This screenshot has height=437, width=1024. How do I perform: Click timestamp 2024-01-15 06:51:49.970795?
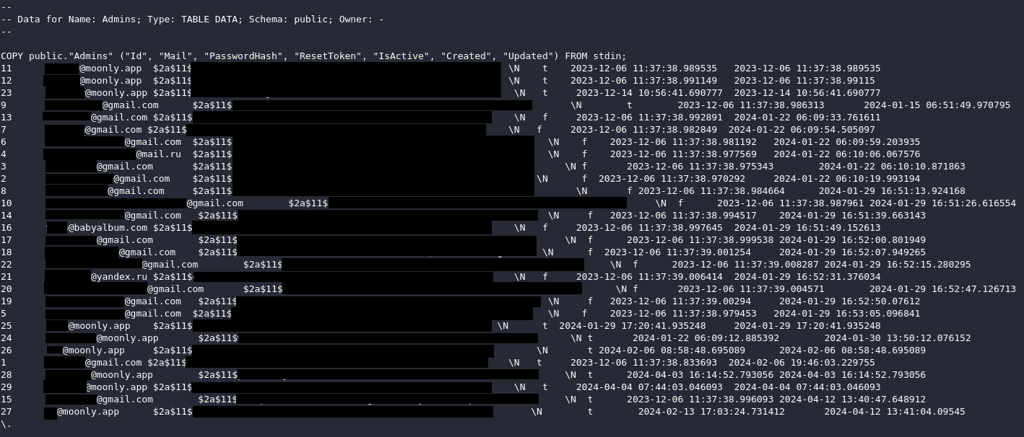pos(936,105)
